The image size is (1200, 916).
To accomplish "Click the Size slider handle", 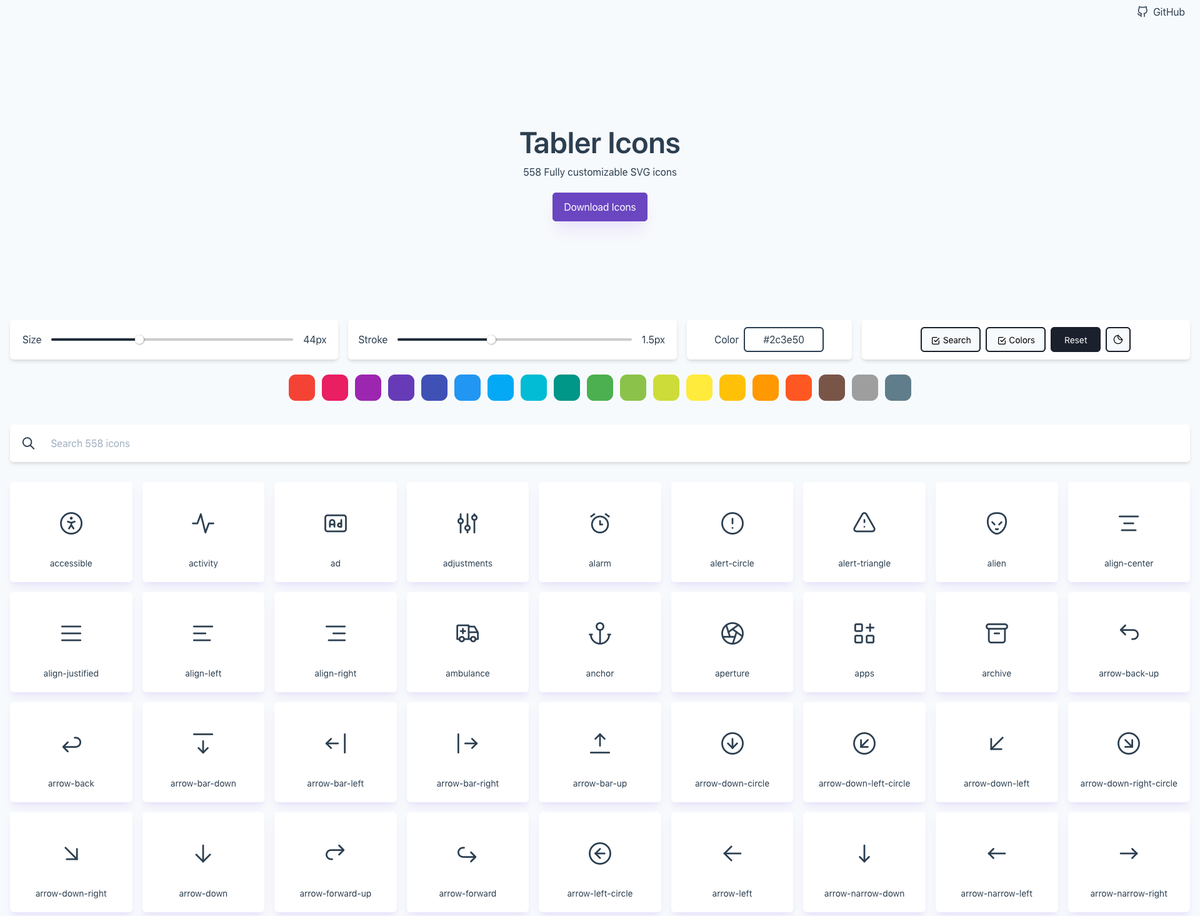I will [140, 340].
